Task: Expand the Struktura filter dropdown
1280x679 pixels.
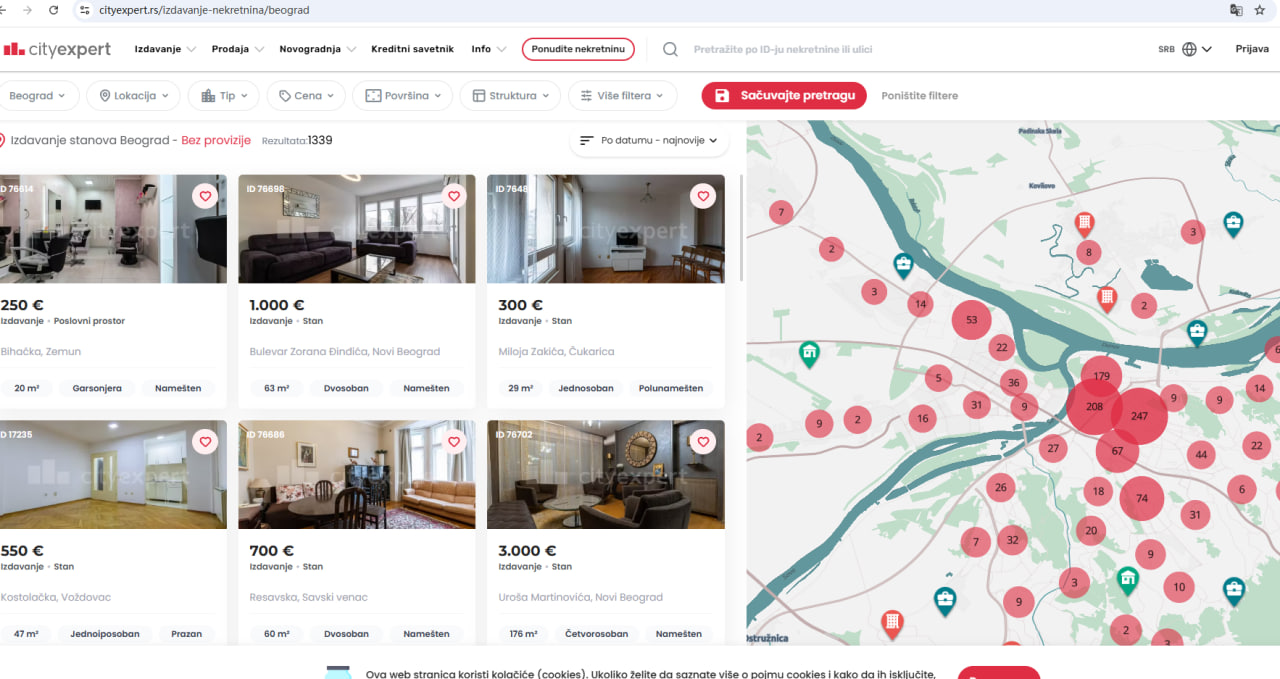Action: pyautogui.click(x=511, y=96)
